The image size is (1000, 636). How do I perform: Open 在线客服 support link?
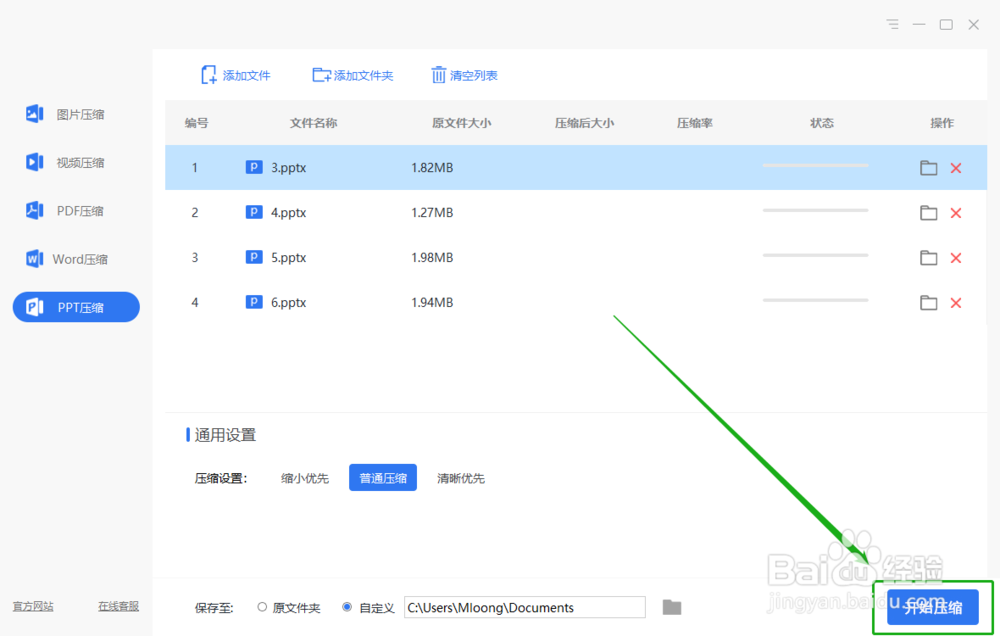pos(118,606)
